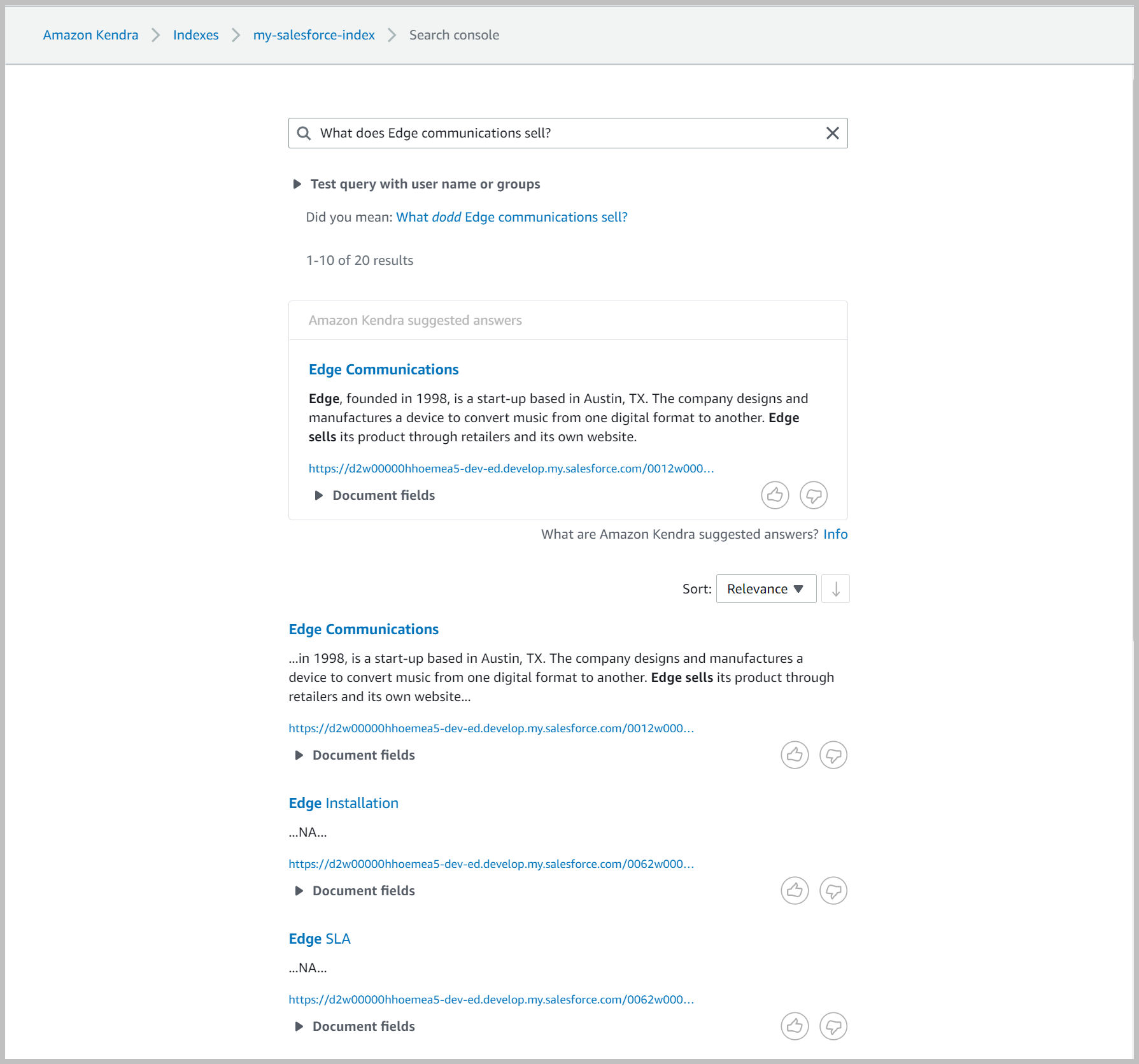
Task: Click Info link about suggested answers
Action: pyautogui.click(x=835, y=534)
